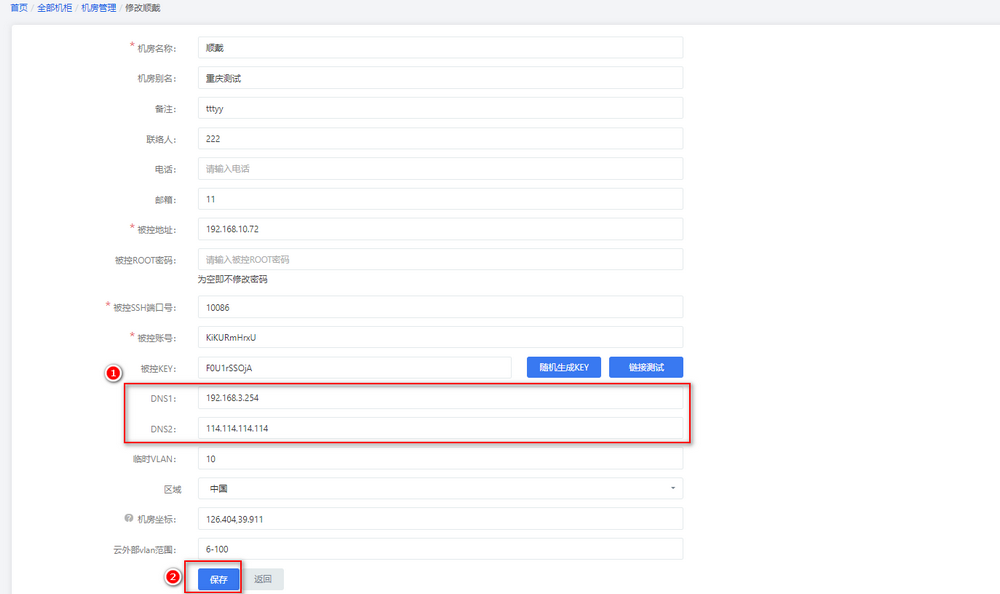The image size is (1000, 594).
Task: Click the 被控地址 field with 192.168.10.72
Action: 440,229
